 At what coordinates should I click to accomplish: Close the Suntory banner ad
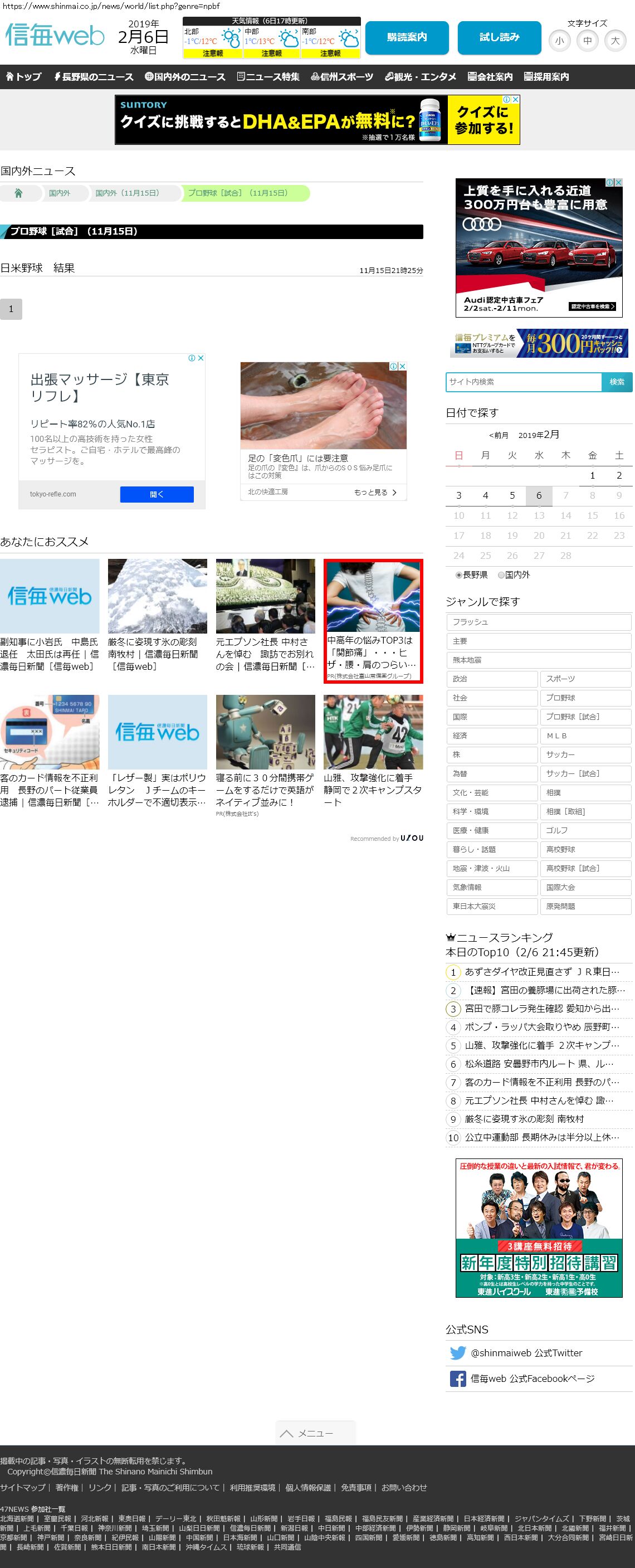515,99
